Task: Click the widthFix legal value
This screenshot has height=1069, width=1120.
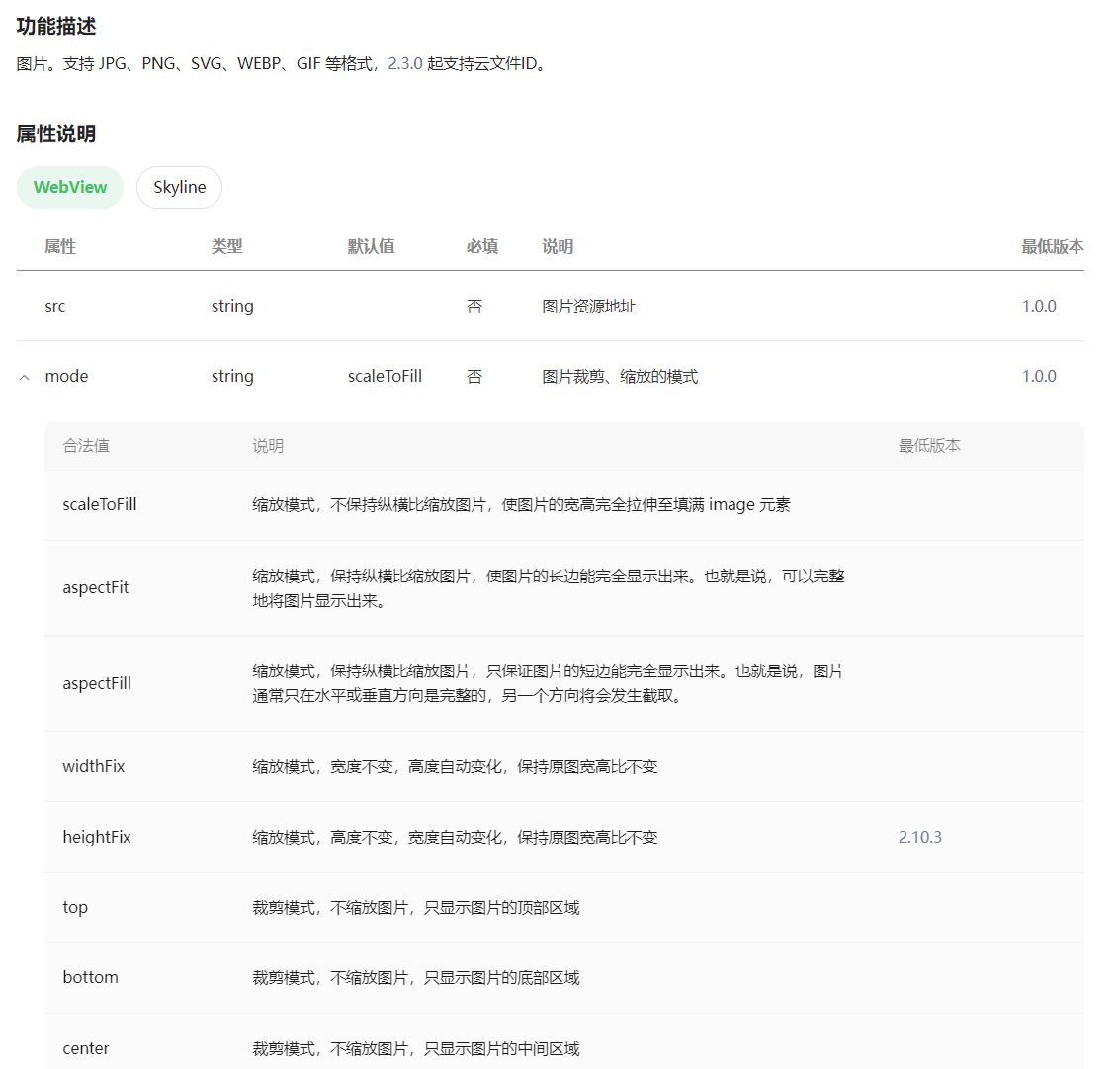Action: pos(94,766)
